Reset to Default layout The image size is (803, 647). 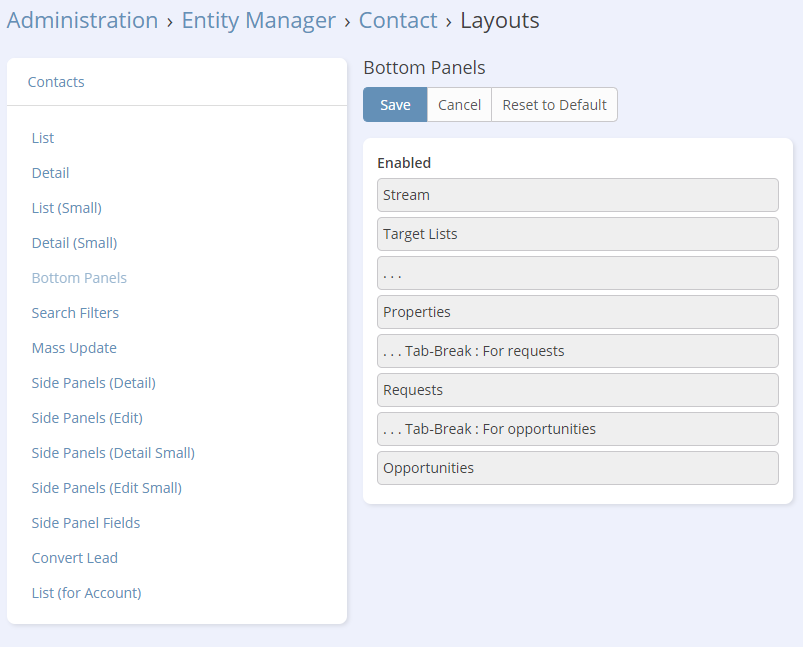pyautogui.click(x=554, y=105)
